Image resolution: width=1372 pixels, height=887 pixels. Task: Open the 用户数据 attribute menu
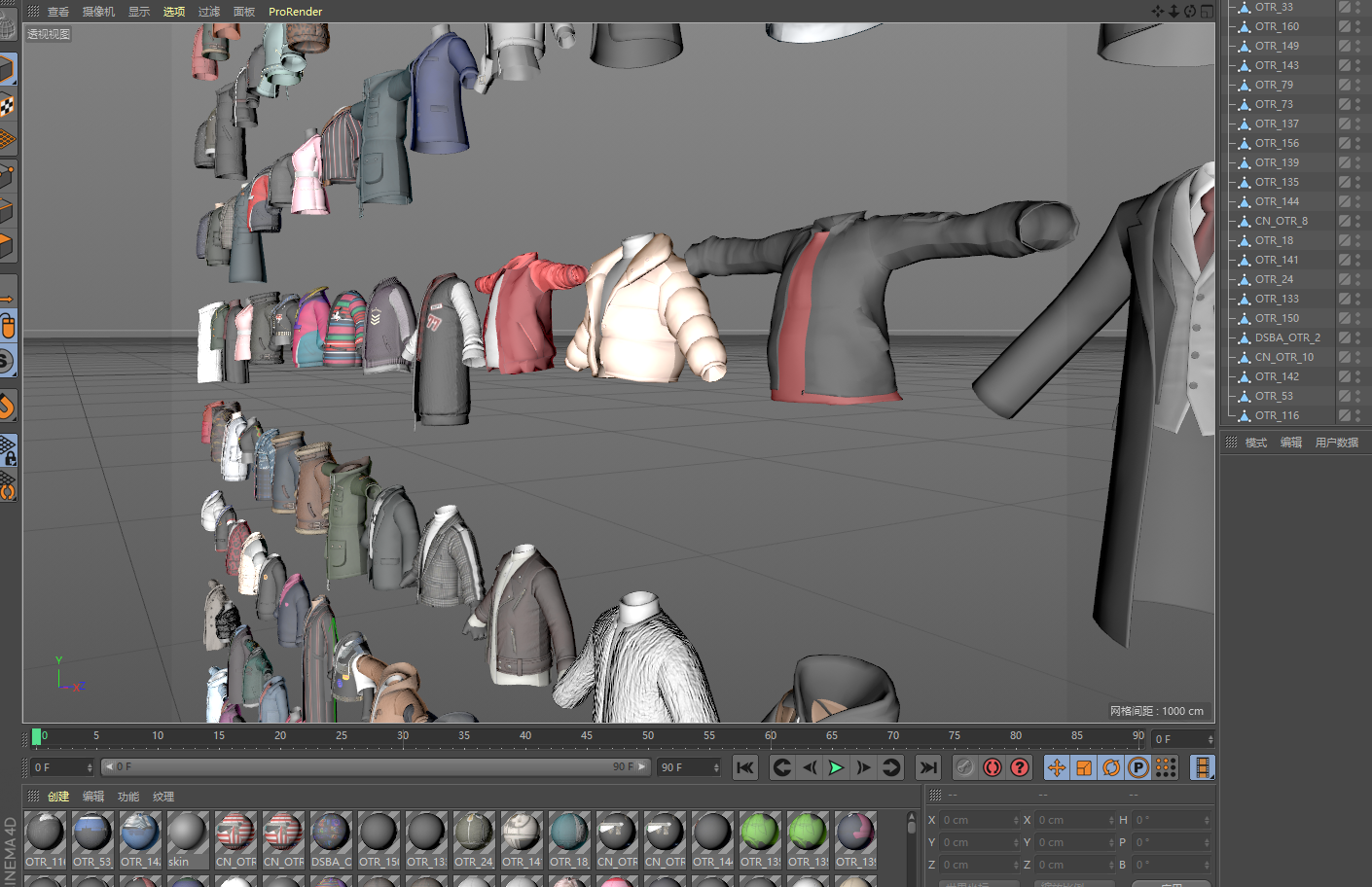[1337, 443]
